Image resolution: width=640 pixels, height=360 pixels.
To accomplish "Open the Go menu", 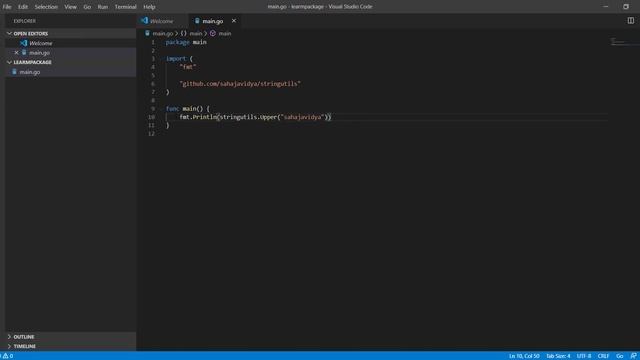I will tap(87, 7).
